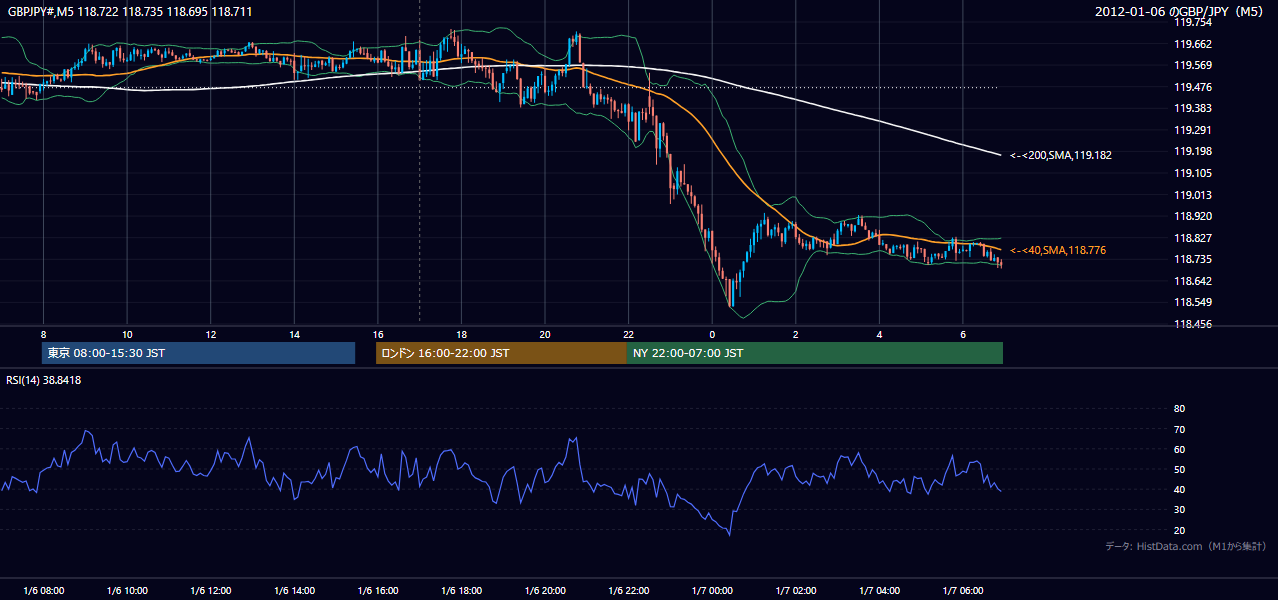This screenshot has width=1278, height=600.
Task: Click RSI scale level 60
Action: point(1179,449)
